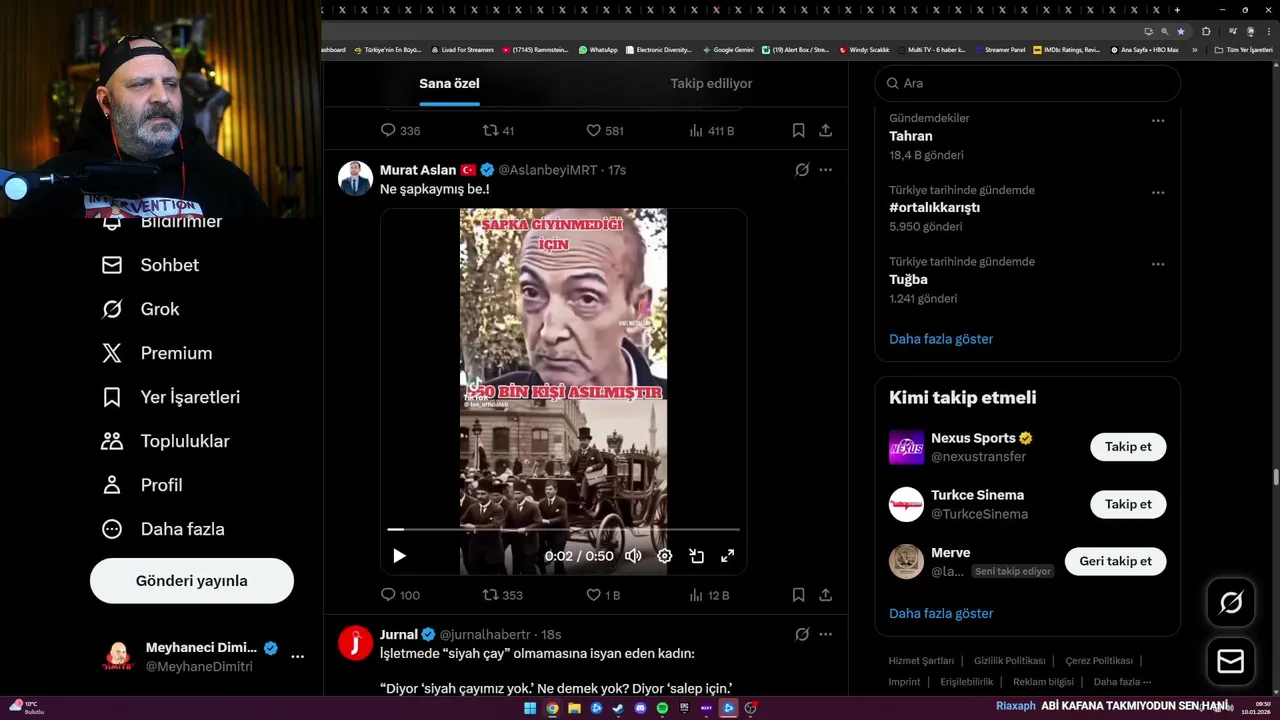The image size is (1280, 720).
Task: Repost Murat Aslan's post (353)
Action: pyautogui.click(x=503, y=595)
